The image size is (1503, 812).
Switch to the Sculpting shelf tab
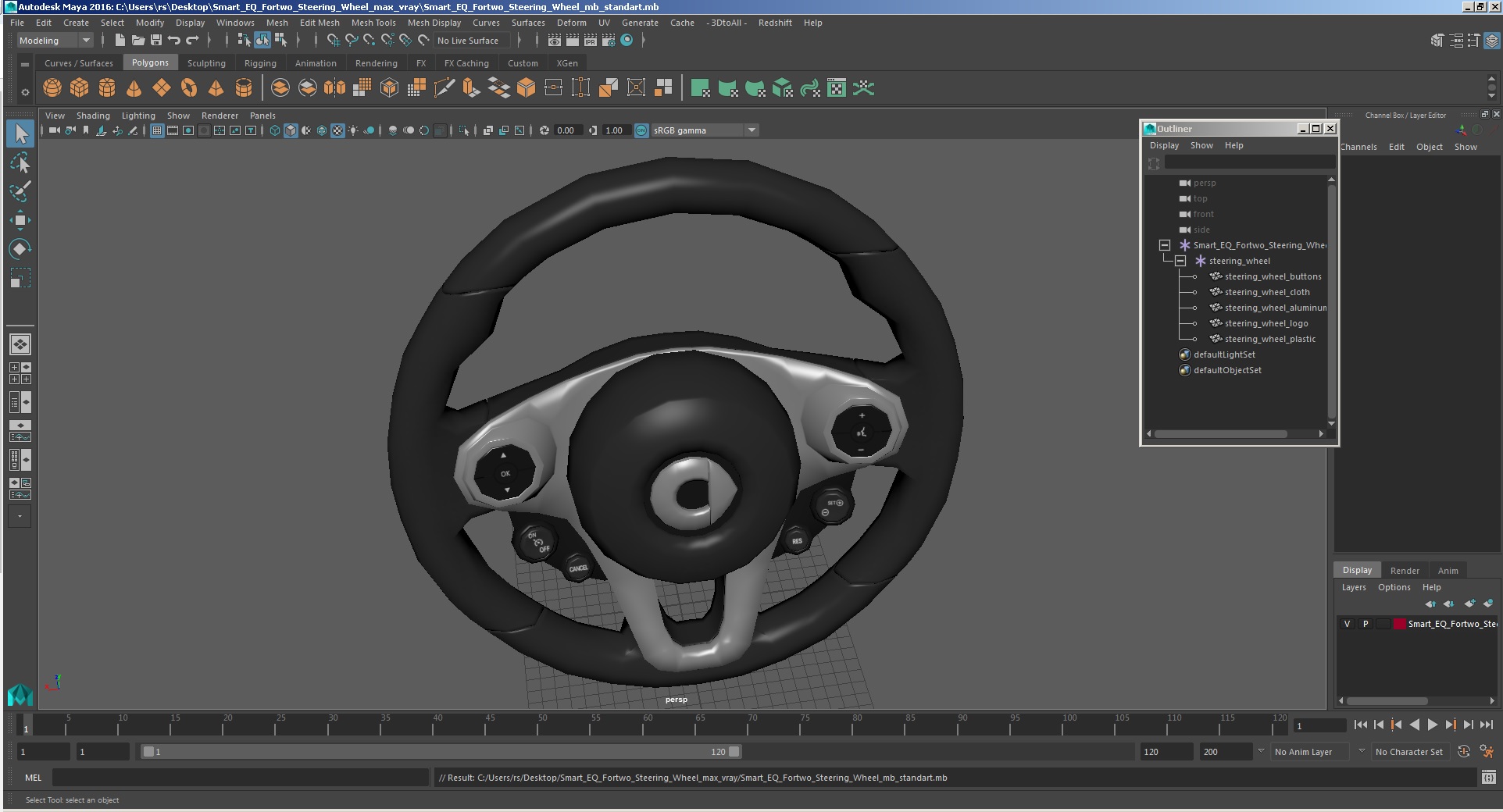click(206, 63)
